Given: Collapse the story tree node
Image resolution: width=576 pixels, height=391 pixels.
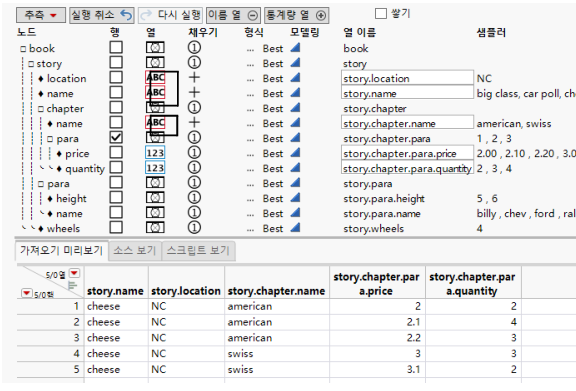Looking at the screenshot, I should 31,64.
